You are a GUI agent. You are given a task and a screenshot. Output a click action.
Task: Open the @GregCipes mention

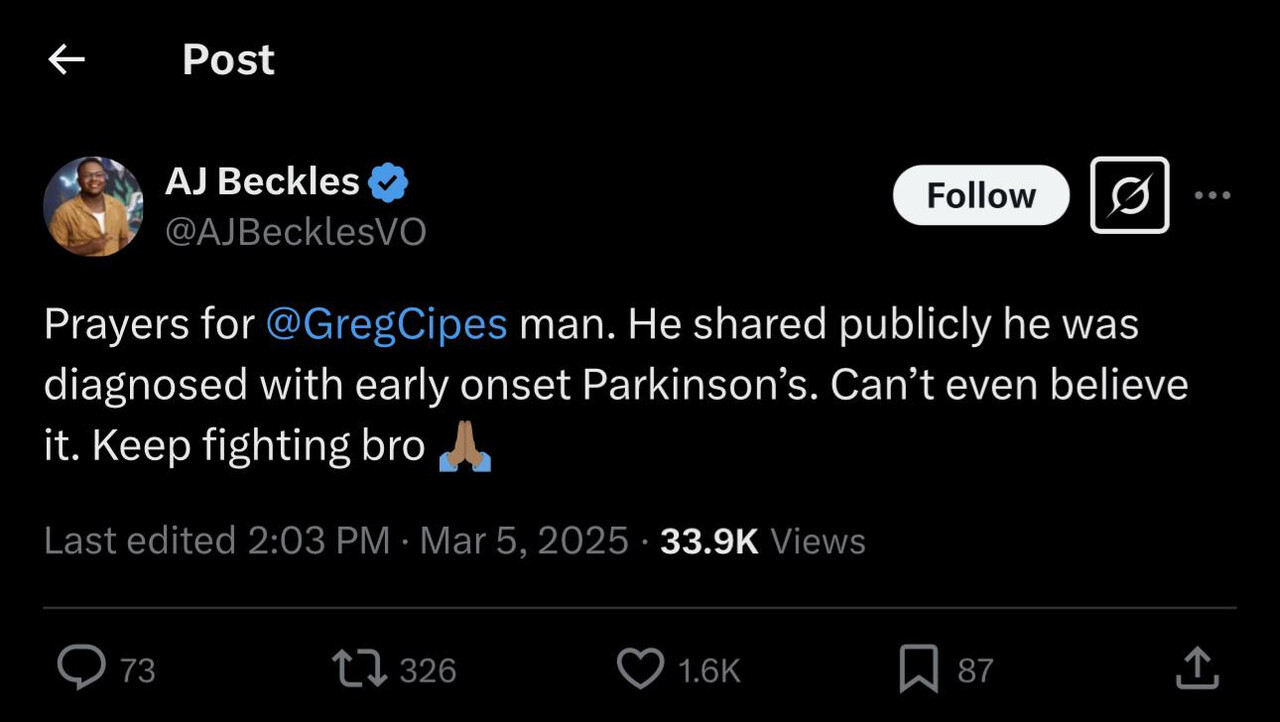386,325
